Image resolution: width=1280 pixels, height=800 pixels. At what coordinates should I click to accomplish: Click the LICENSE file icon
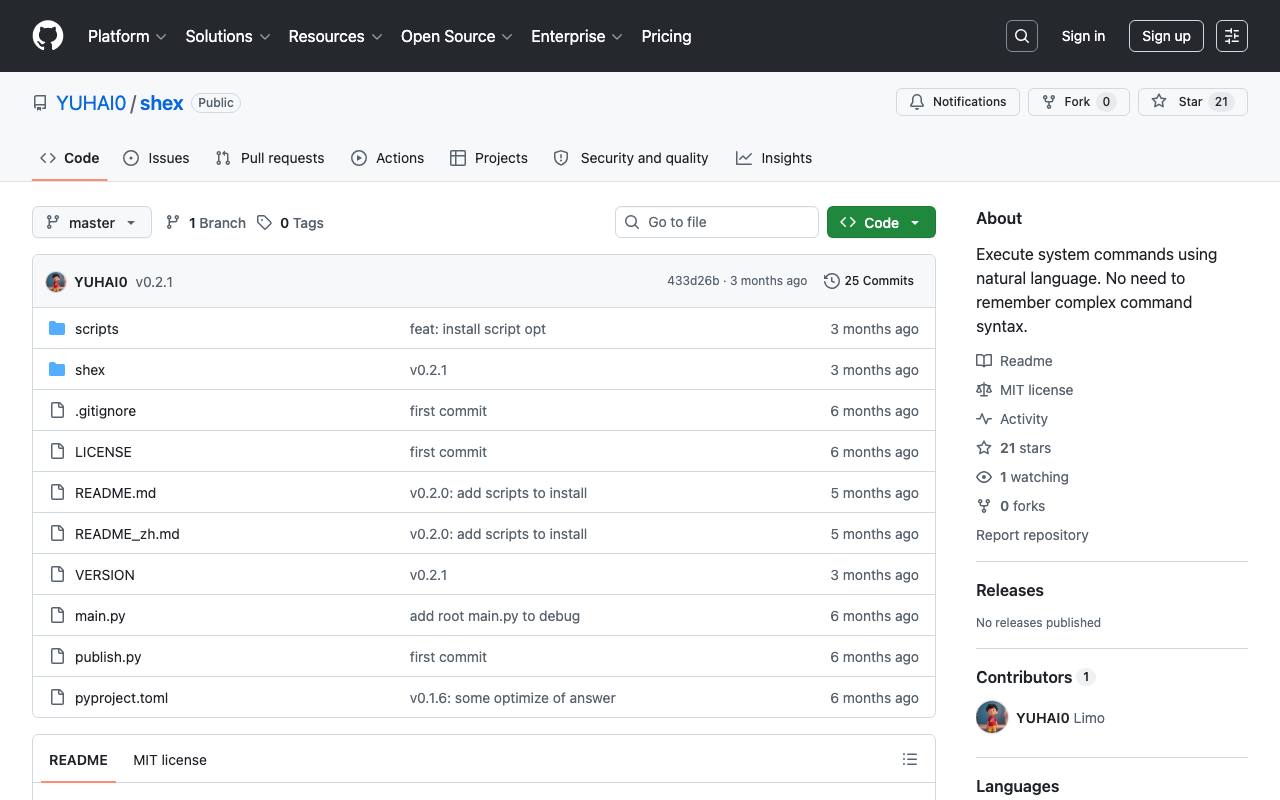(x=57, y=451)
